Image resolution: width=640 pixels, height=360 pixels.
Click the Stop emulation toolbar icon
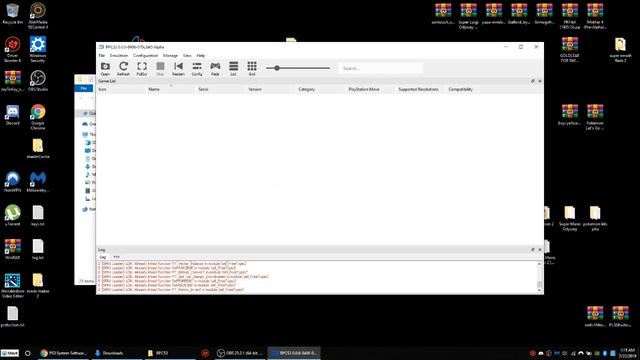[x=160, y=69]
